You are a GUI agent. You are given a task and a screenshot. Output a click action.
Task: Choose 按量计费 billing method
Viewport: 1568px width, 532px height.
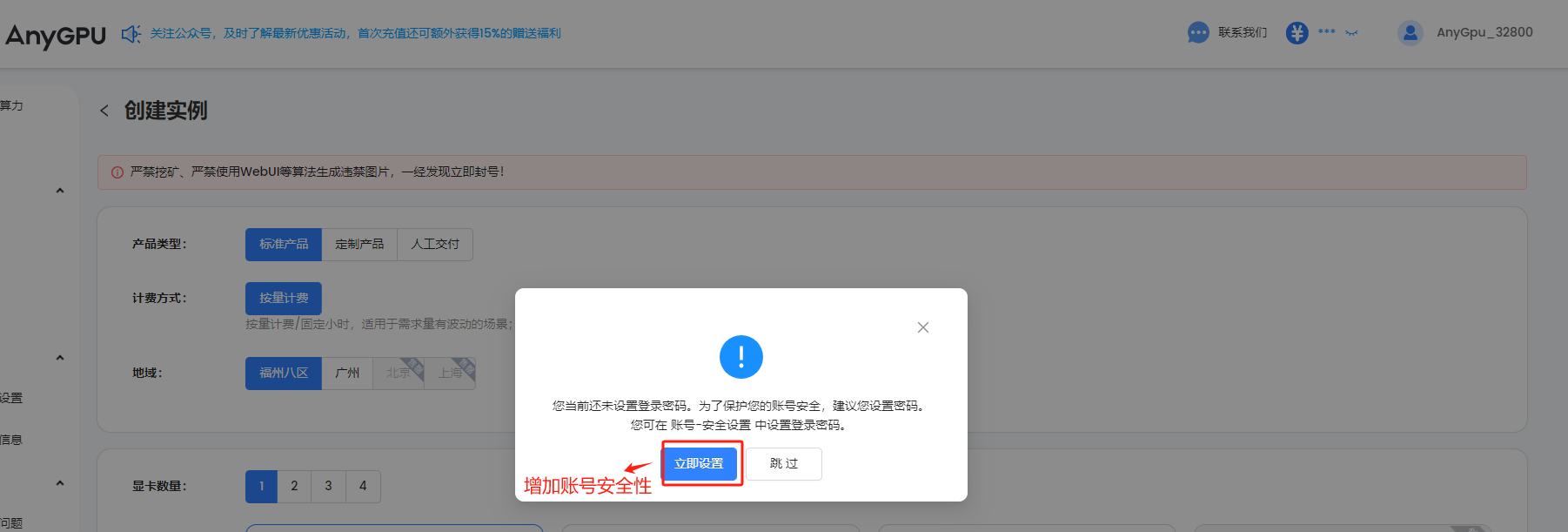point(284,299)
